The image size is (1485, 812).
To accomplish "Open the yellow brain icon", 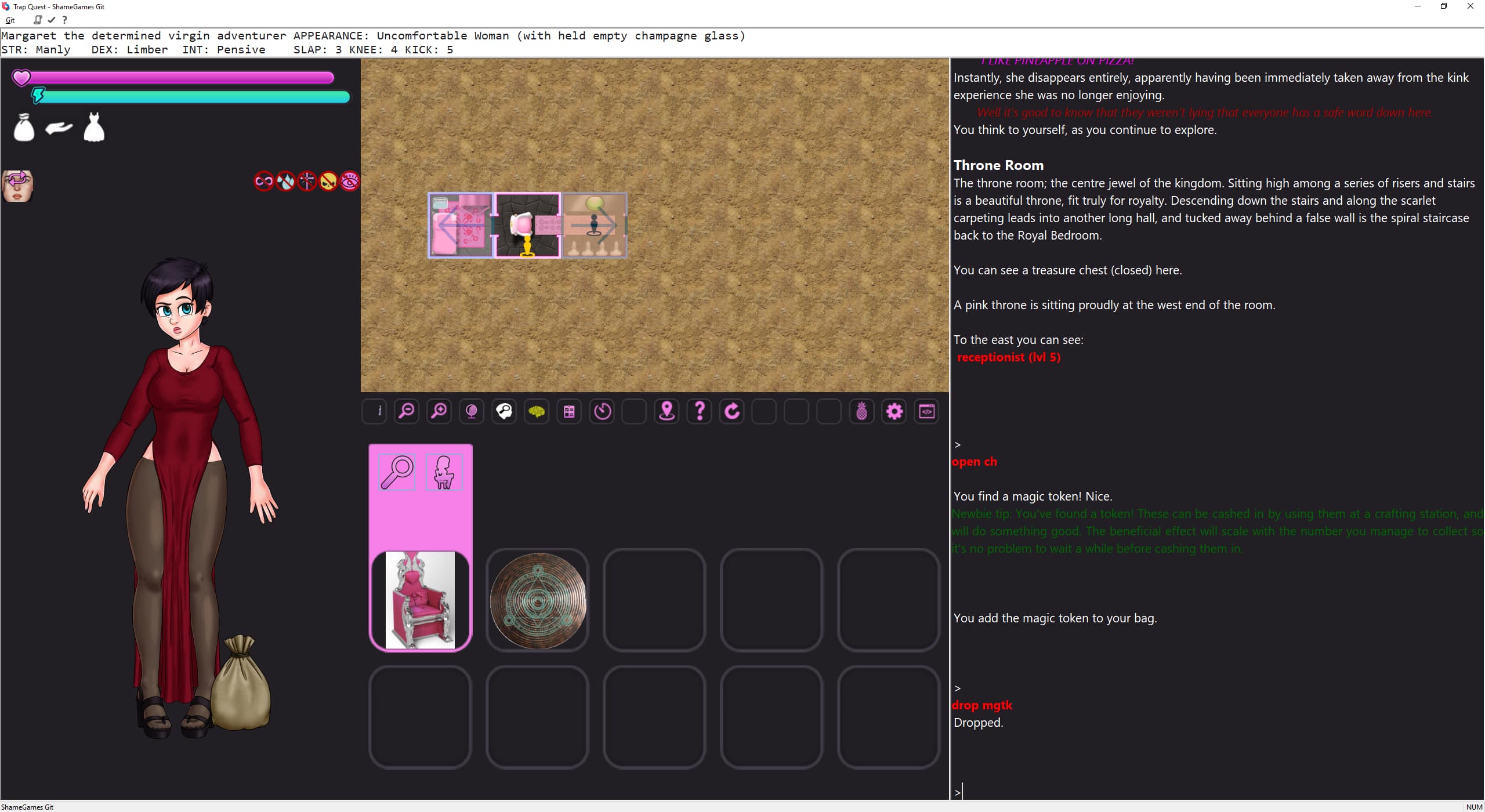I will click(537, 412).
